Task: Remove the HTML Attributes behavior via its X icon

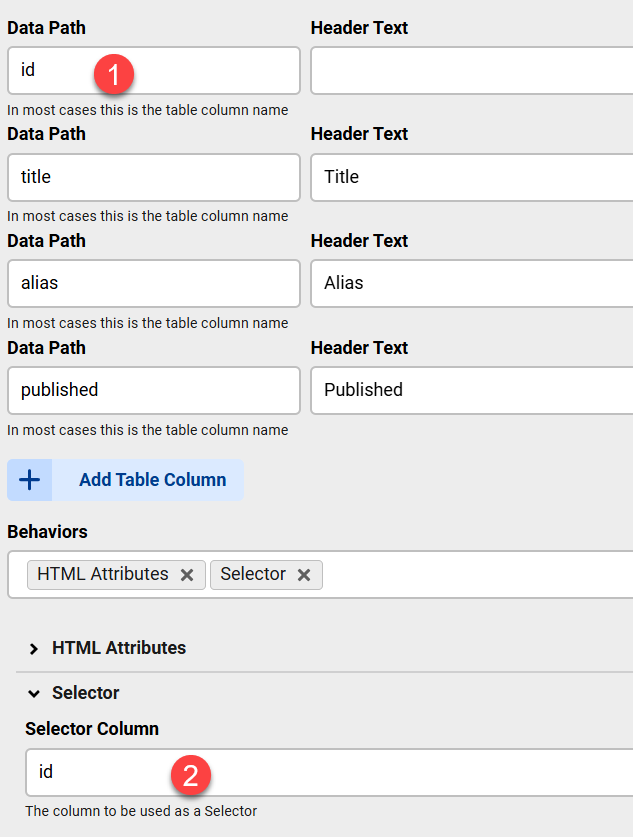Action: pos(187,574)
